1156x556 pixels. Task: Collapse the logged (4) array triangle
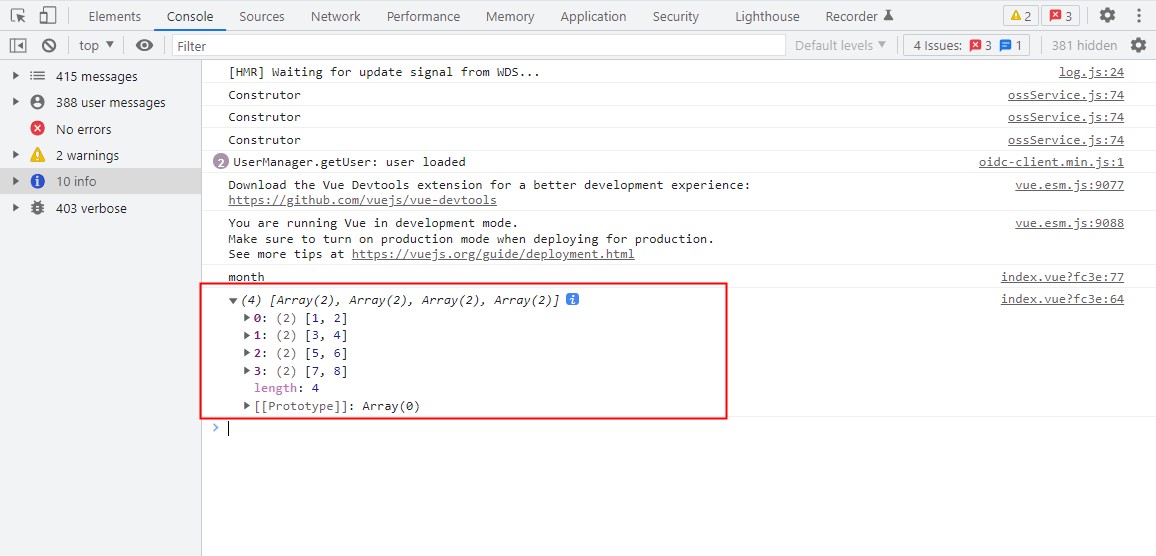click(x=233, y=300)
